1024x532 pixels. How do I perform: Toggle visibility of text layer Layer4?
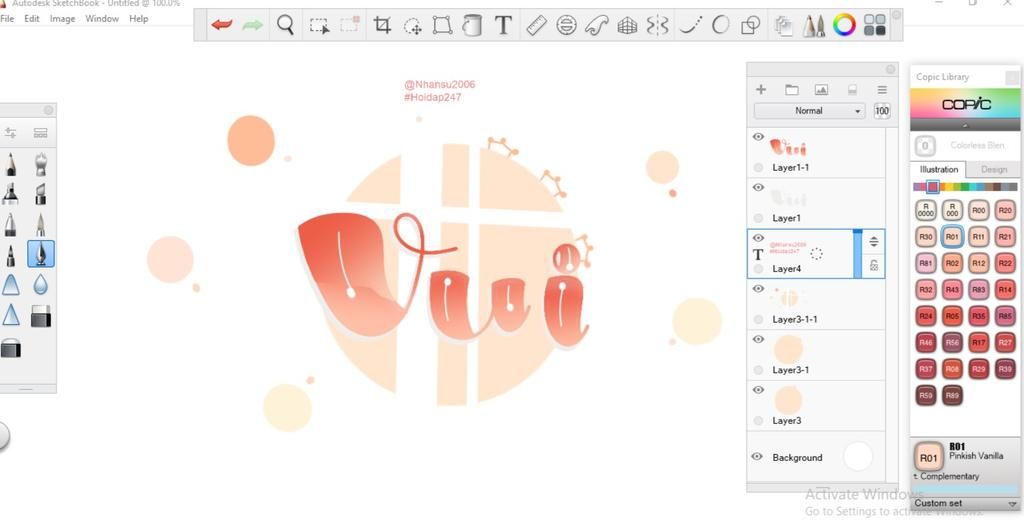(x=758, y=238)
